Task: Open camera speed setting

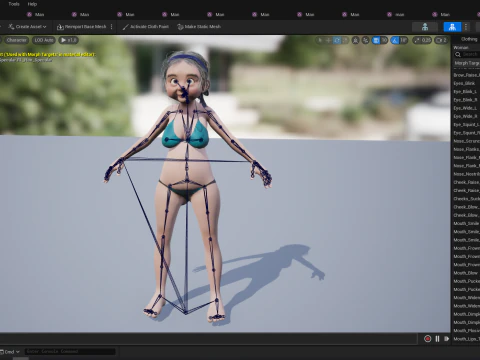Action: pos(442,40)
